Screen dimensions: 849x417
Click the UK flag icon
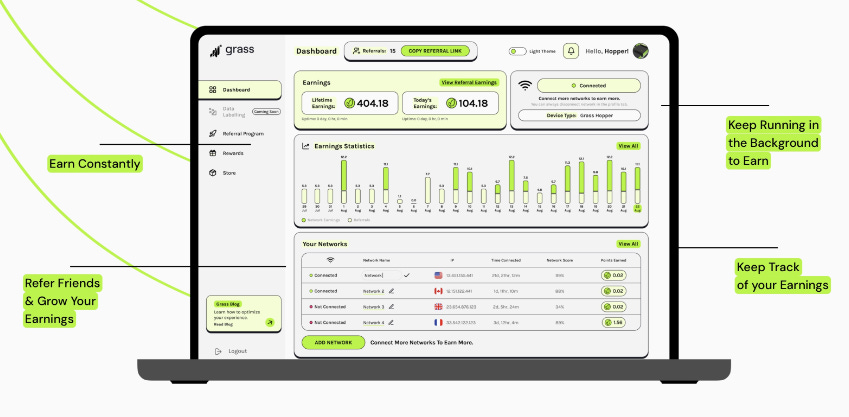click(438, 307)
